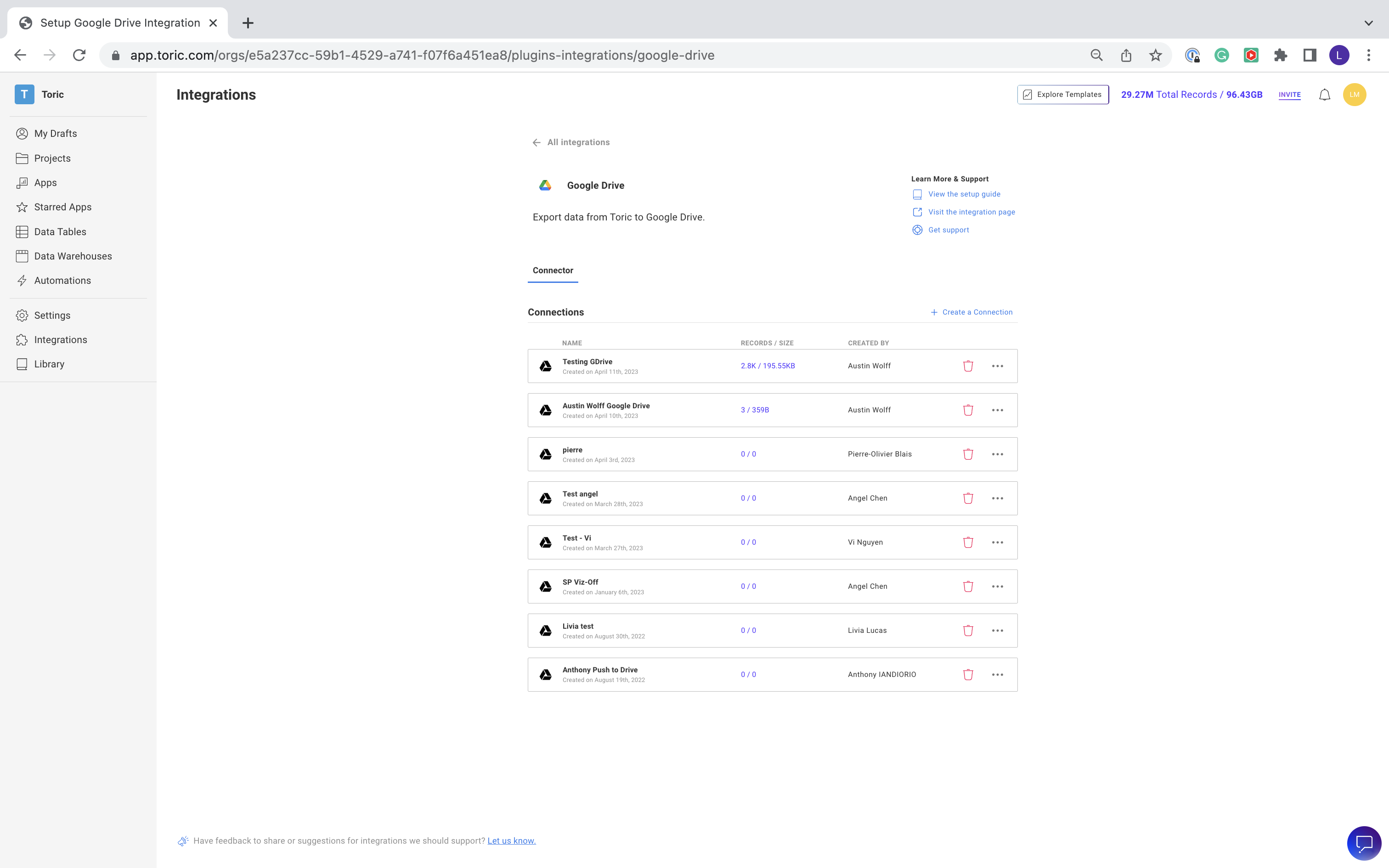Open the chat support bubble

click(1364, 843)
